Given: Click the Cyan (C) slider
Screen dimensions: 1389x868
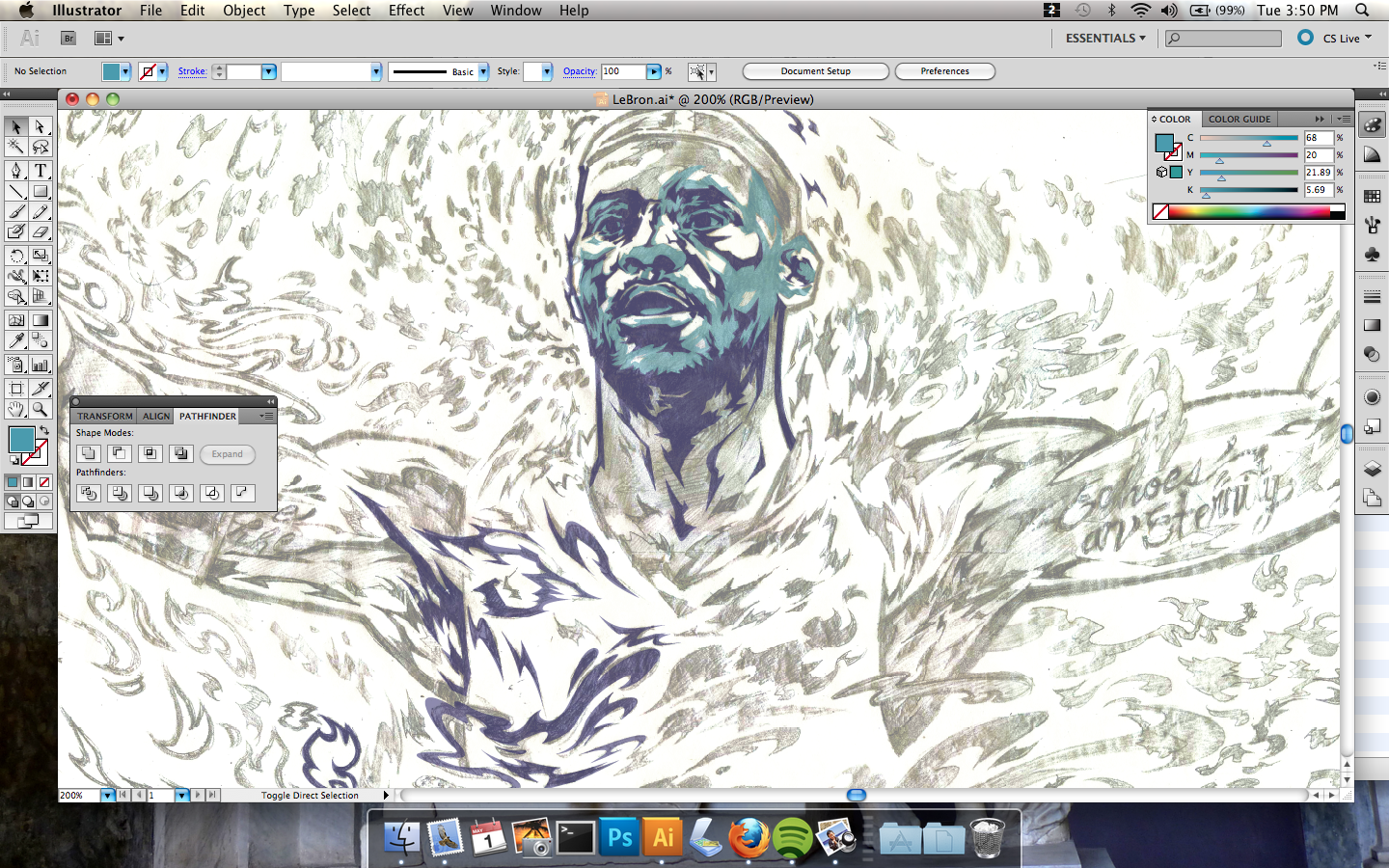Looking at the screenshot, I should 1249,139.
